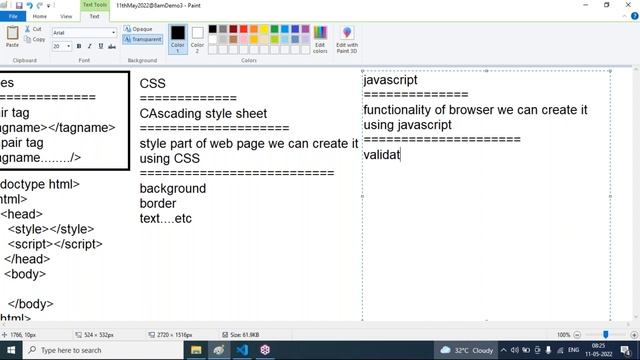Click the '<style></style>' text on canvas
Viewport: 640px width, 360px height.
point(51,229)
